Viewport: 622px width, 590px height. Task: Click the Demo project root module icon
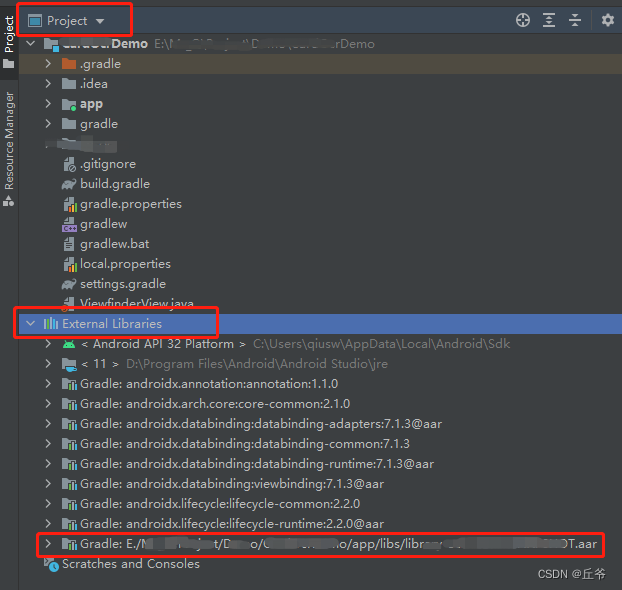51,44
